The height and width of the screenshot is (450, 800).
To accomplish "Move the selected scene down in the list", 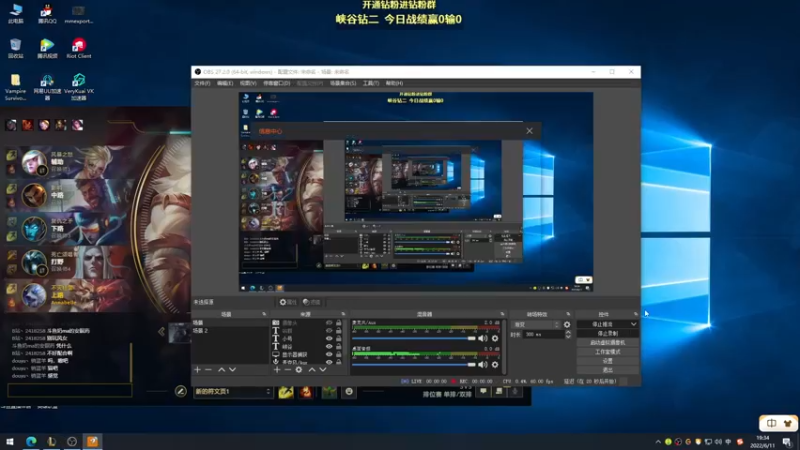I will pos(233,369).
